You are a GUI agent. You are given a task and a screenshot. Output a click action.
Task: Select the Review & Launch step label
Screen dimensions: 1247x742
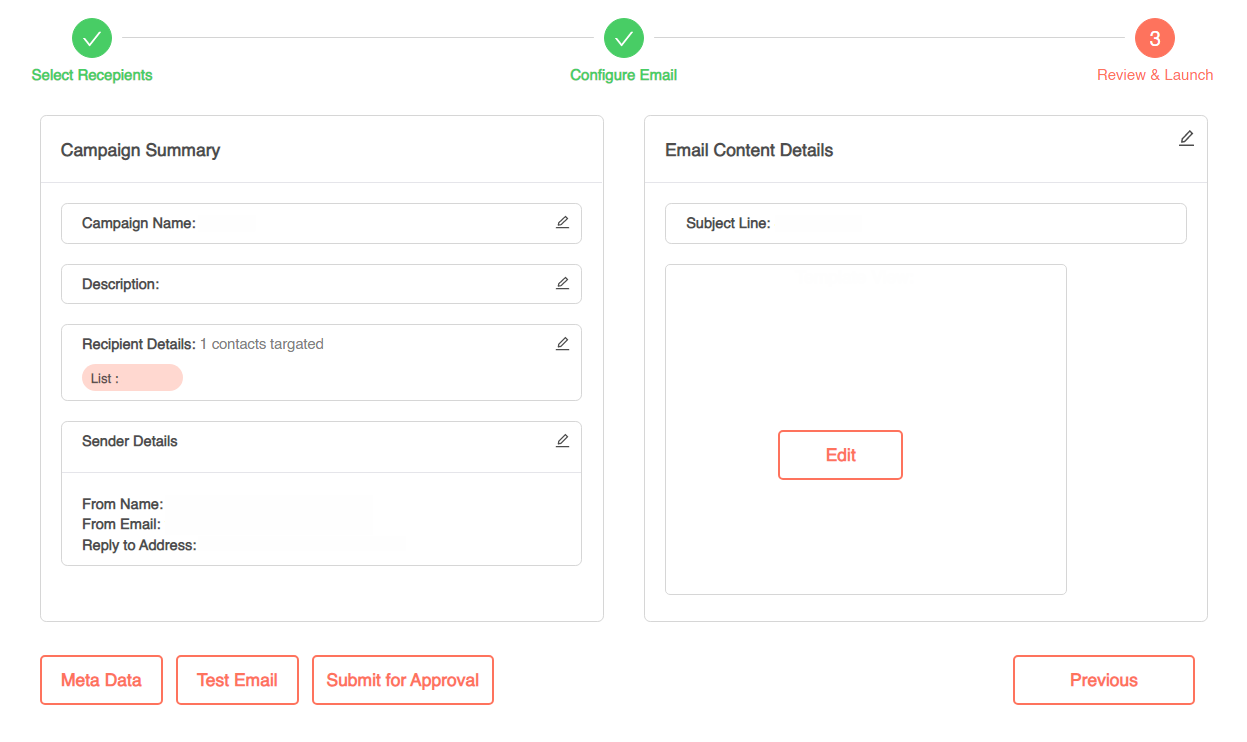click(x=1154, y=74)
